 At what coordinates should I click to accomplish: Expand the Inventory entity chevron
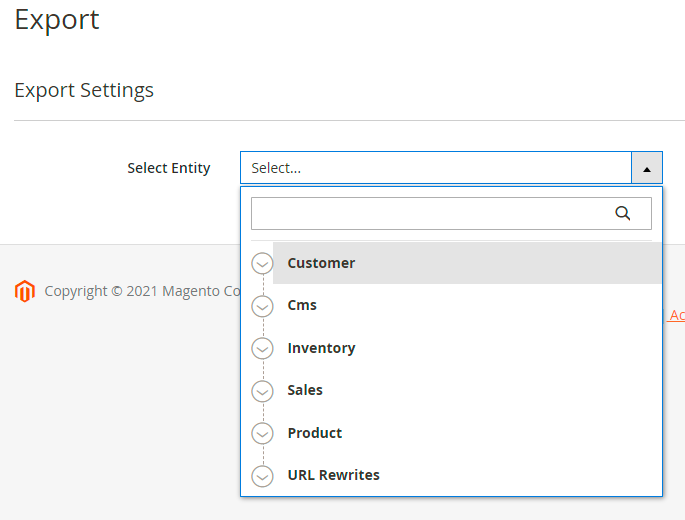click(x=262, y=349)
